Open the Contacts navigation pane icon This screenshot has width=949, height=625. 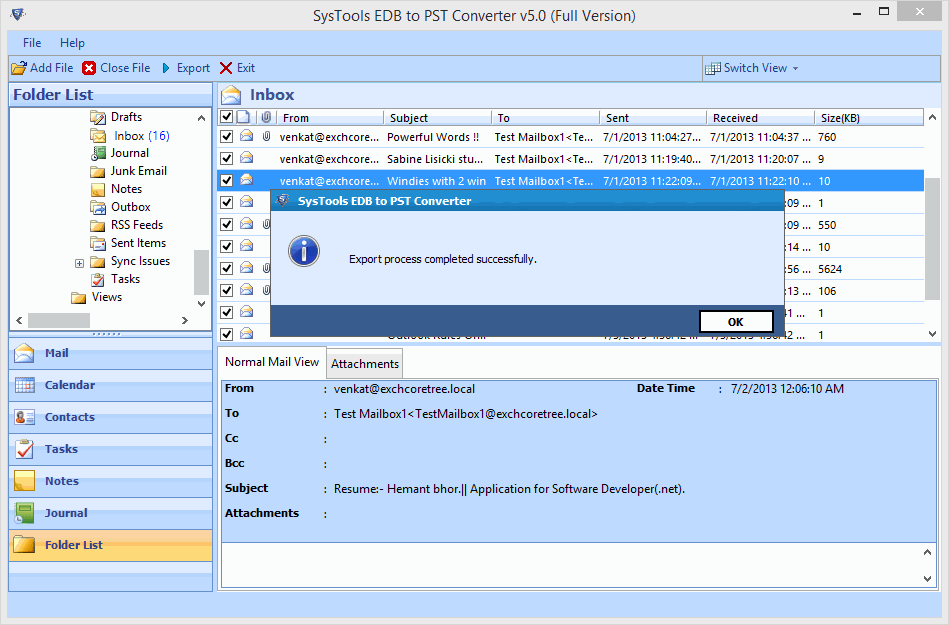(24, 417)
